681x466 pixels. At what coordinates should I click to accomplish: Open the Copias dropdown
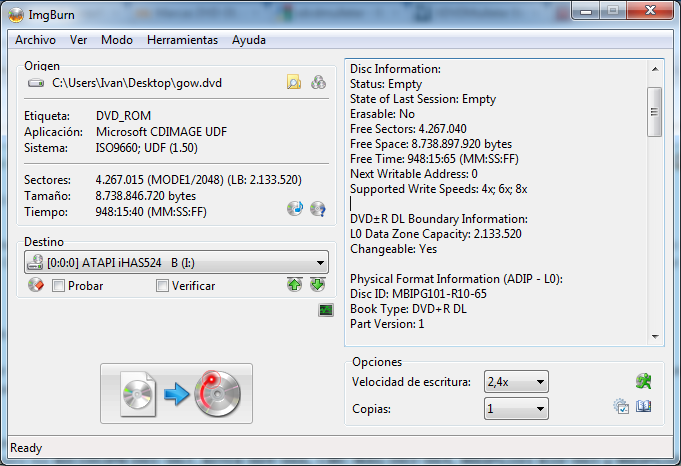(x=516, y=409)
